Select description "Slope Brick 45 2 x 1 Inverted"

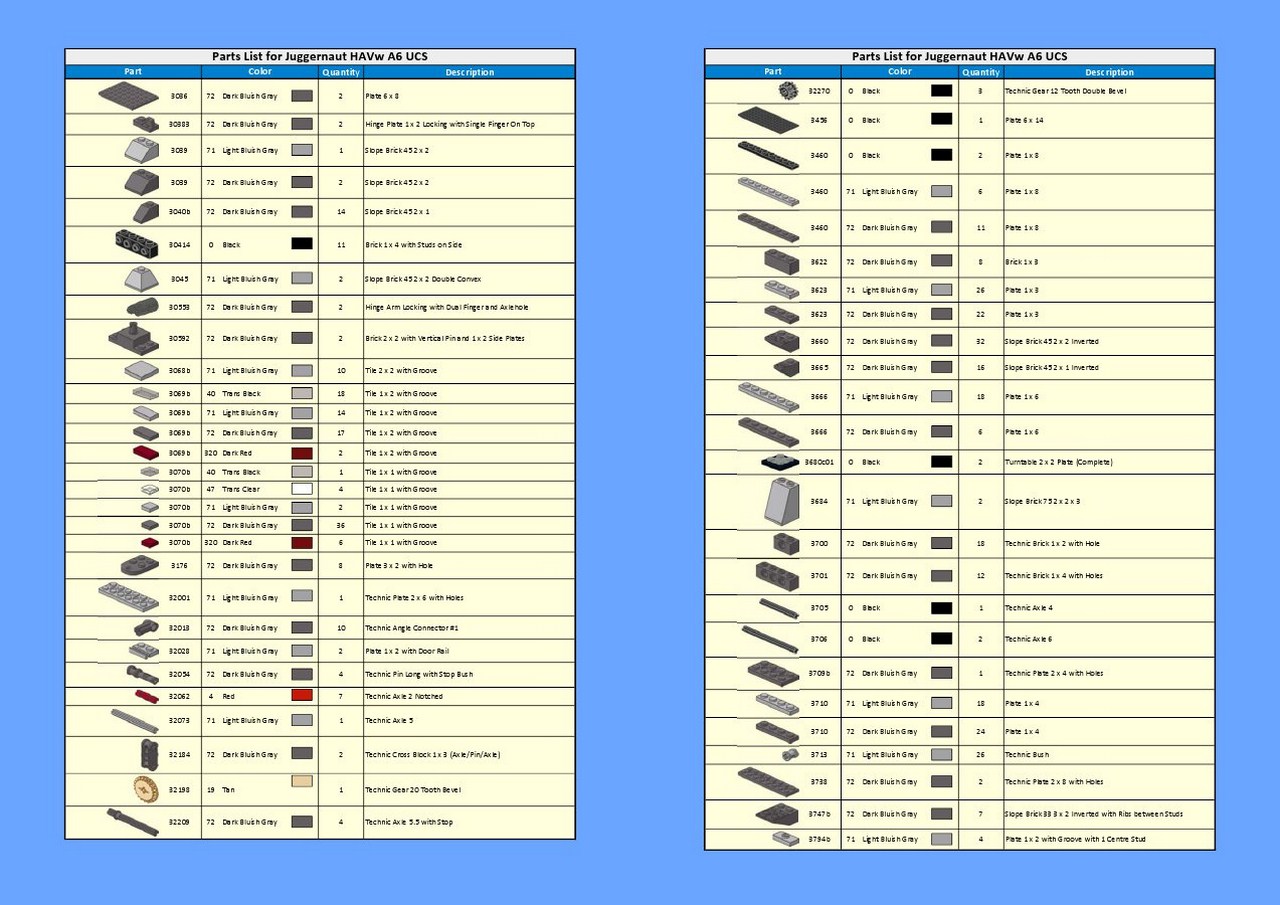point(1051,368)
